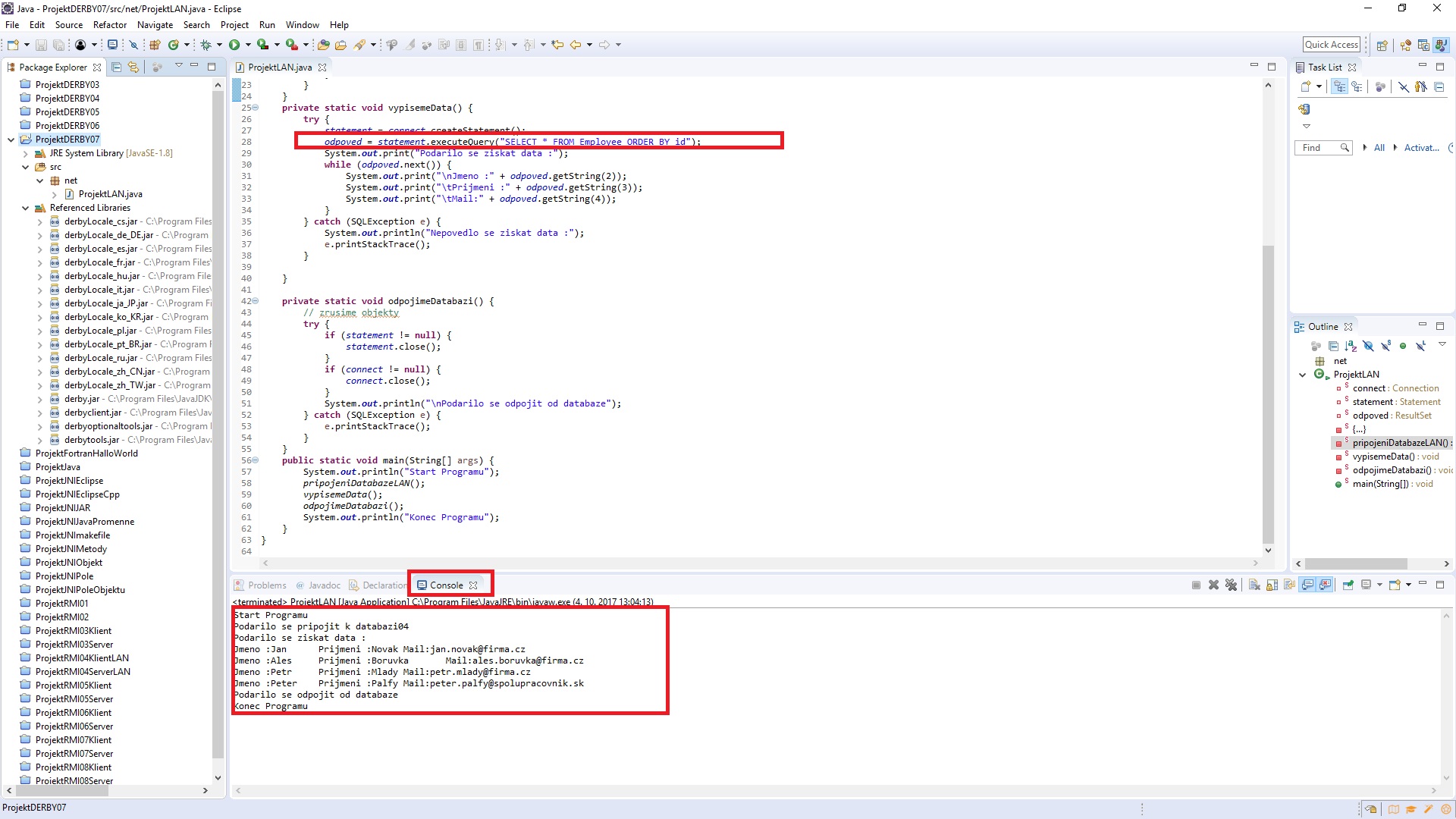Viewport: 1456px width, 819px height.
Task: Click the Pin Console icon
Action: (x=1348, y=585)
